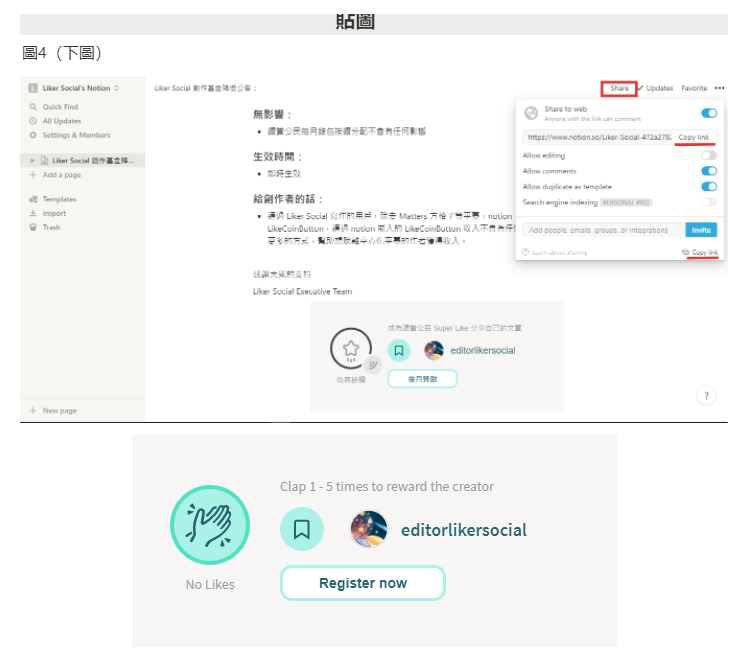749x661 pixels.
Task: Click Copy link beside the share URL
Action: 694,137
